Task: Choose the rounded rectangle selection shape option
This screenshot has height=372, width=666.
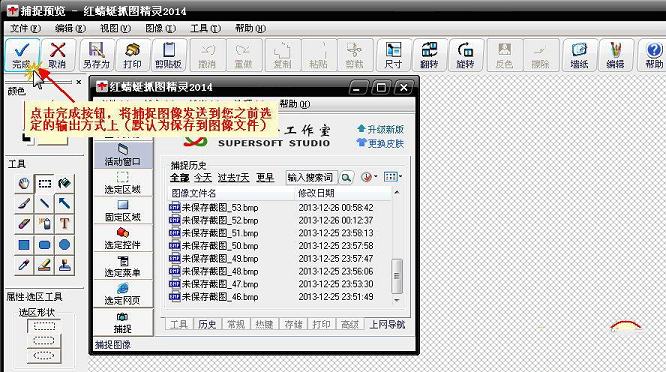Action: [44, 341]
